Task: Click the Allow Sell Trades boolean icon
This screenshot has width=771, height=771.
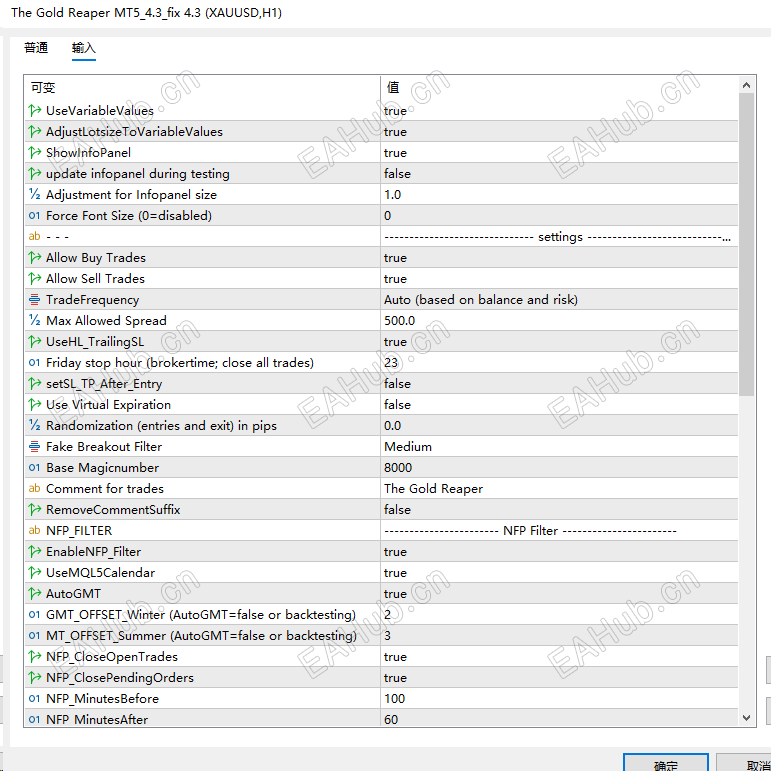Action: coord(34,279)
